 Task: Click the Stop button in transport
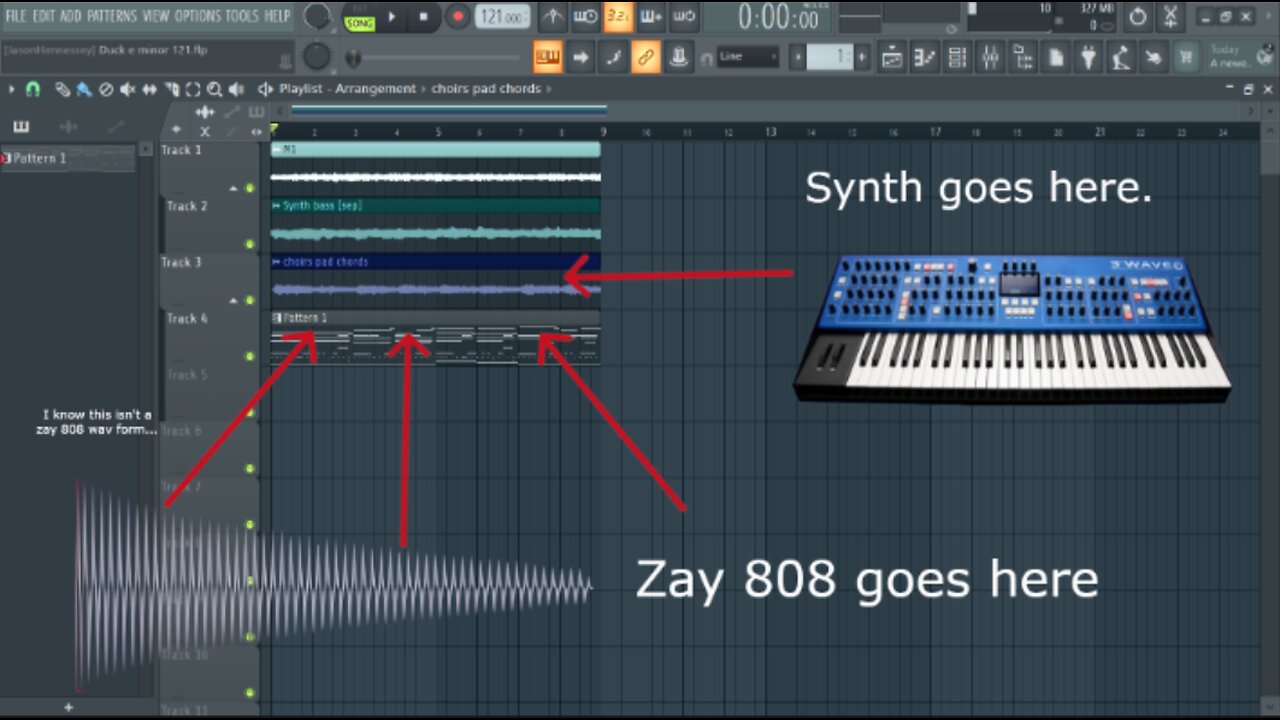(x=423, y=17)
